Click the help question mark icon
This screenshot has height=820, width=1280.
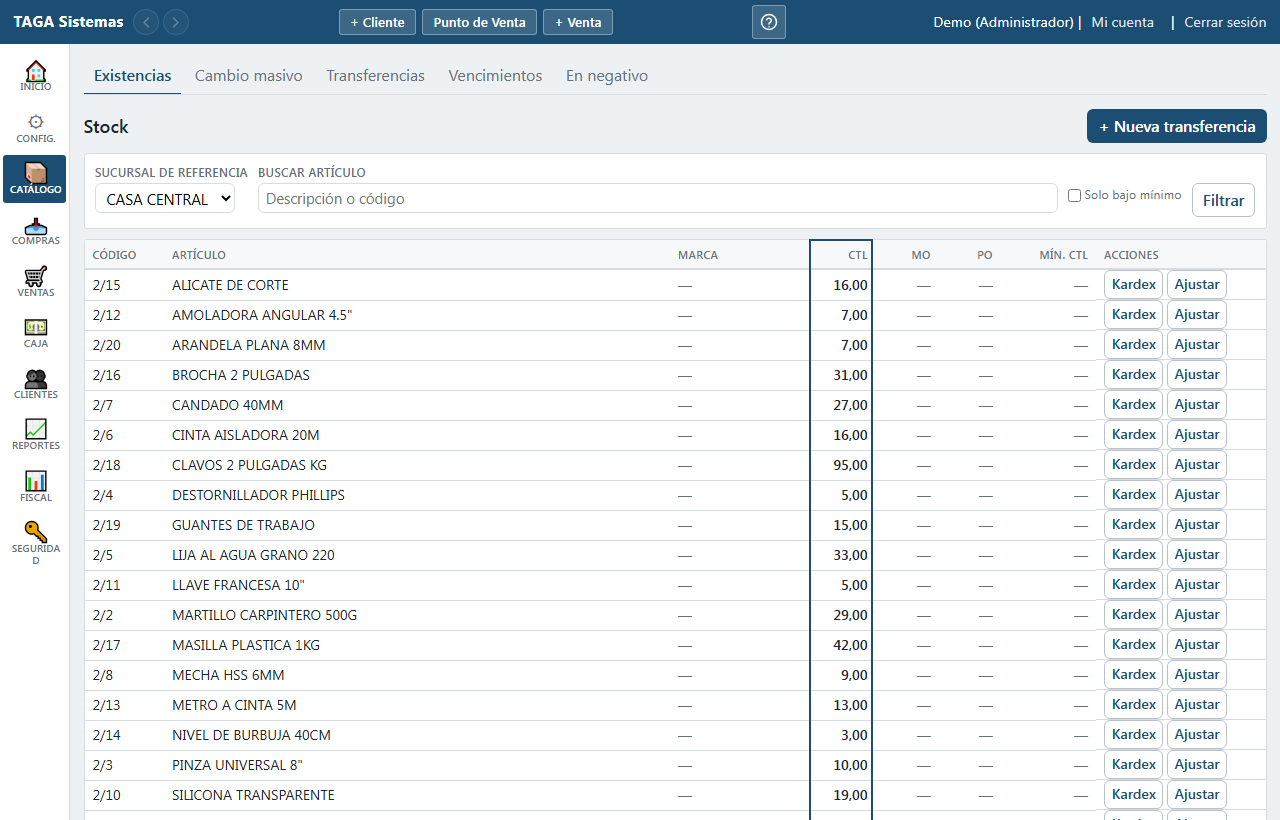point(769,22)
